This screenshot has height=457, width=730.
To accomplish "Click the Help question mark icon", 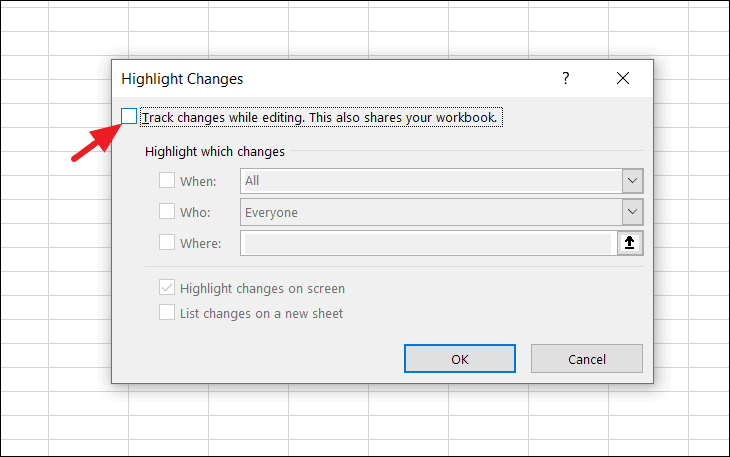I will [x=565, y=78].
